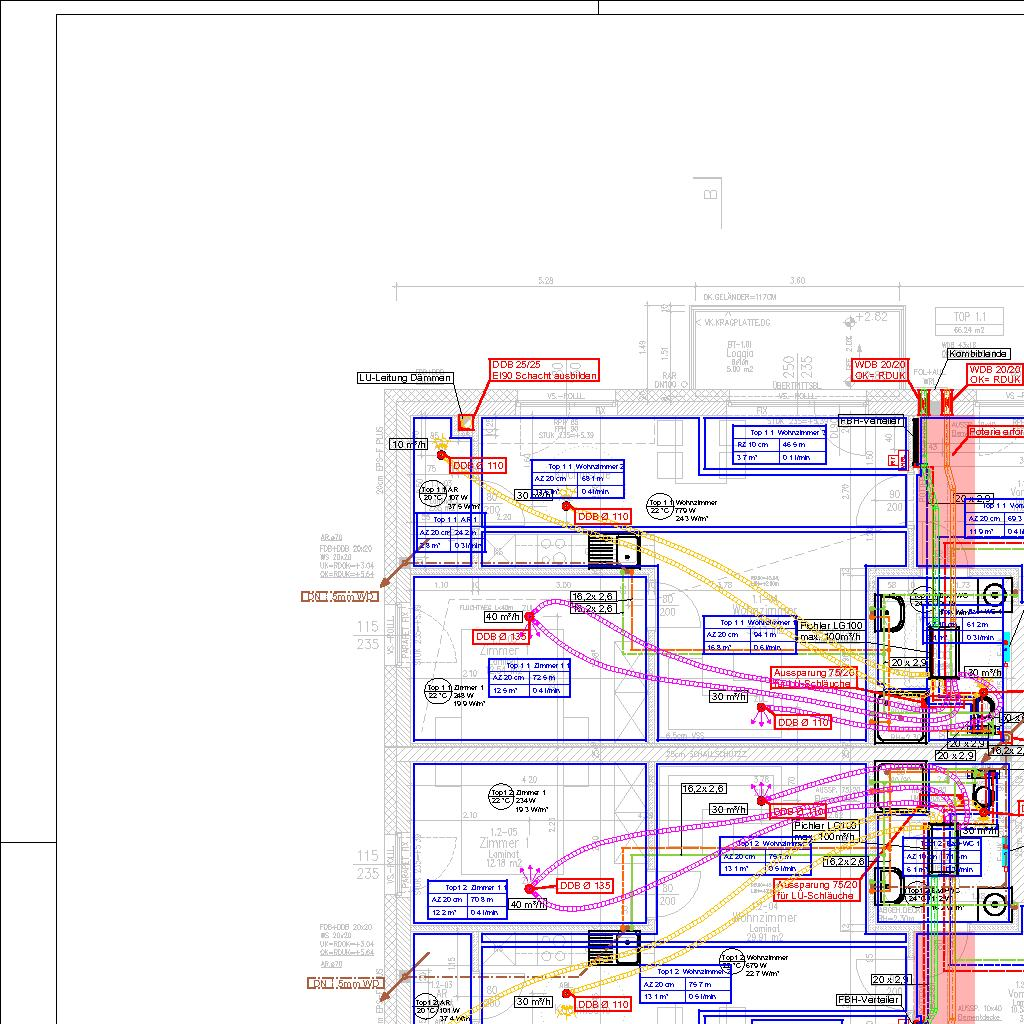Viewport: 1024px width, 1024px height.
Task: Select the LU-Leitung Dämmen label
Action: coord(405,378)
